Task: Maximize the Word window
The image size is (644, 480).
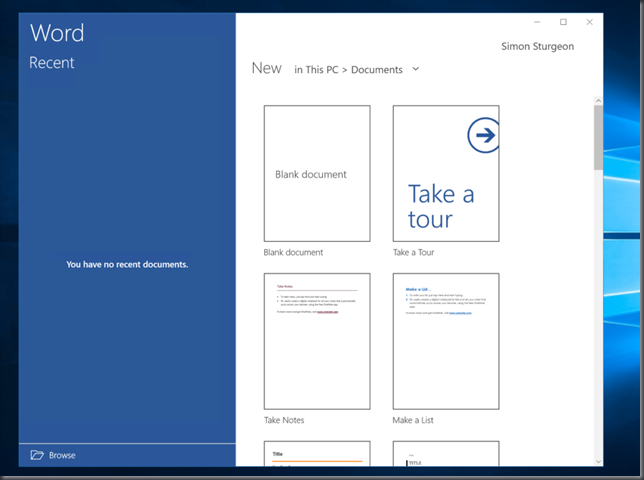Action: 564,22
